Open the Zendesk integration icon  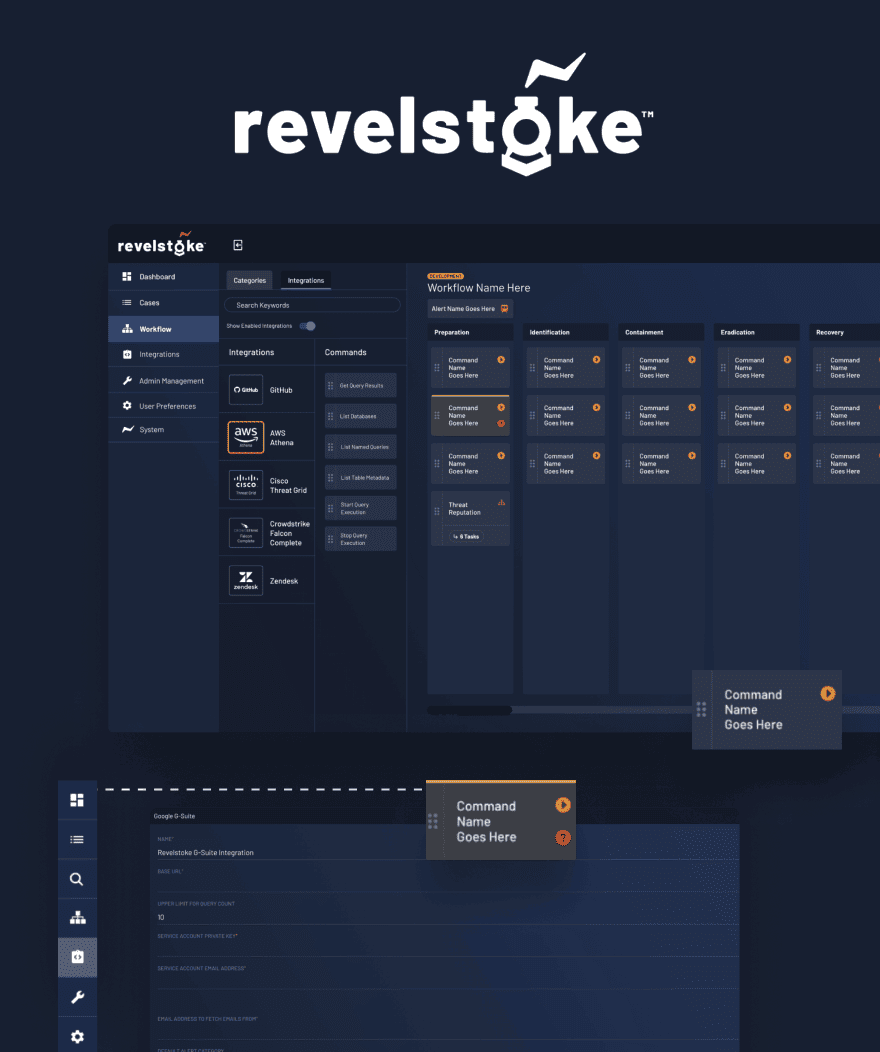coord(245,580)
